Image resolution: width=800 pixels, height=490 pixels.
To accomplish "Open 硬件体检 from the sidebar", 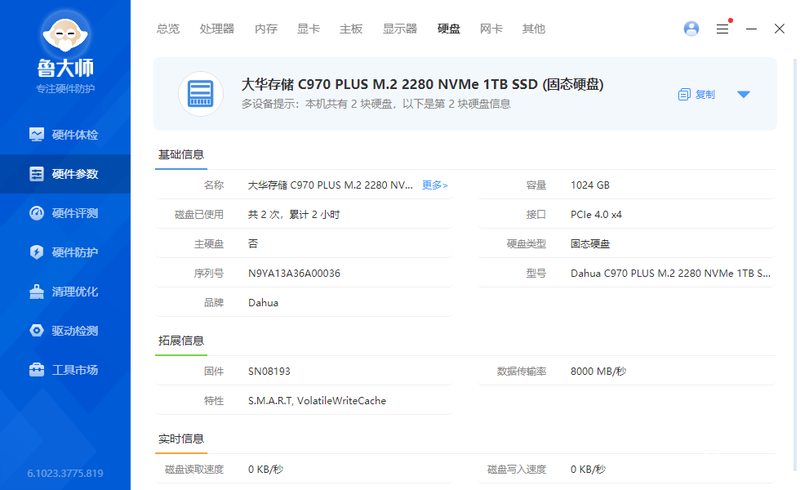I will [65, 135].
